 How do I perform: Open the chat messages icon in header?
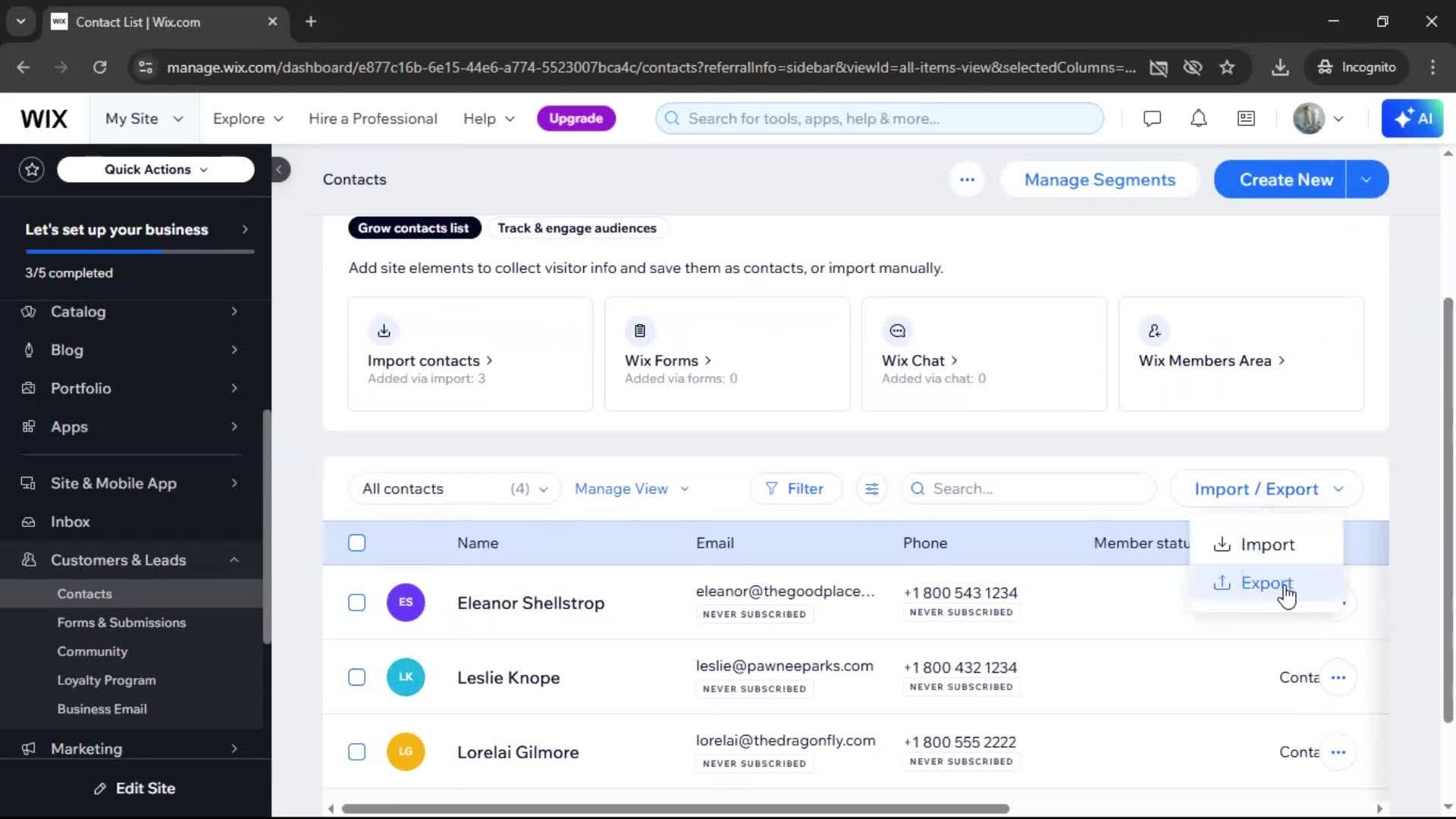coord(1152,118)
